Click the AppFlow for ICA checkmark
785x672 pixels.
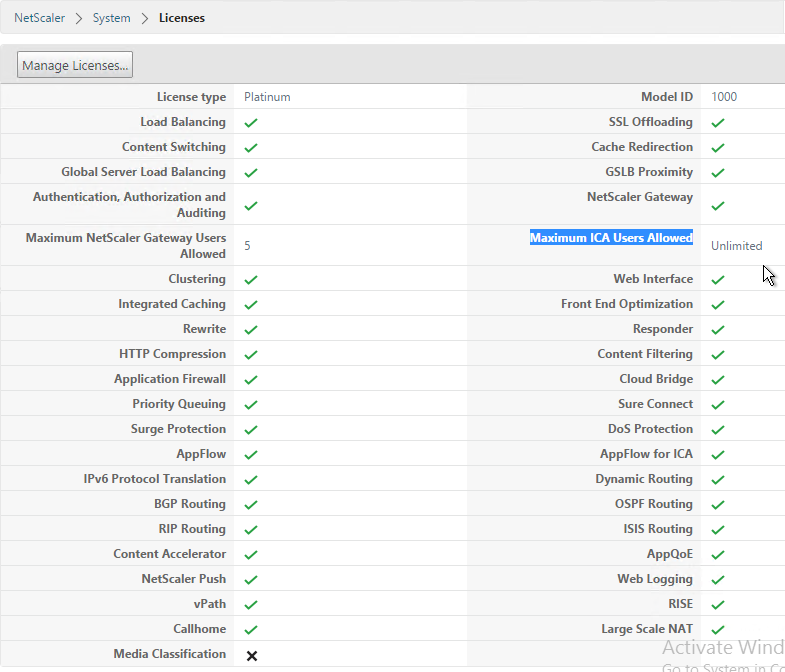coord(718,455)
